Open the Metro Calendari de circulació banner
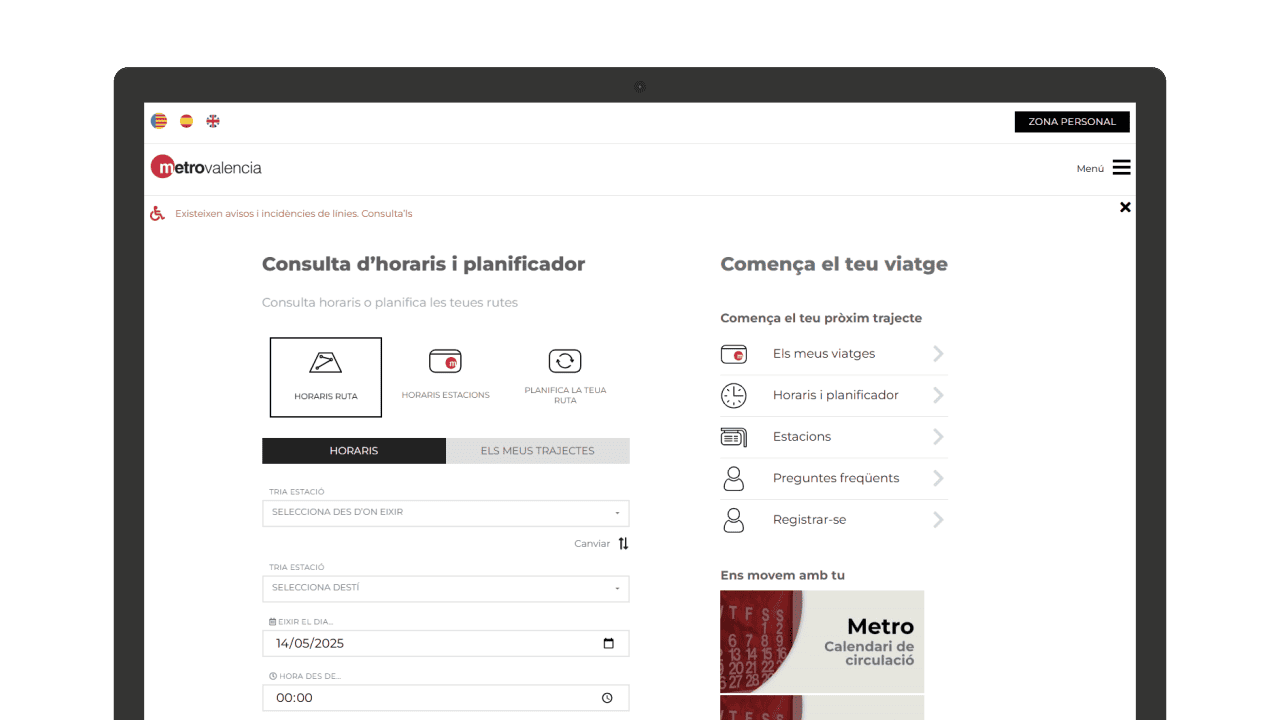Screen dimensions: 1280x720 click(x=822, y=641)
